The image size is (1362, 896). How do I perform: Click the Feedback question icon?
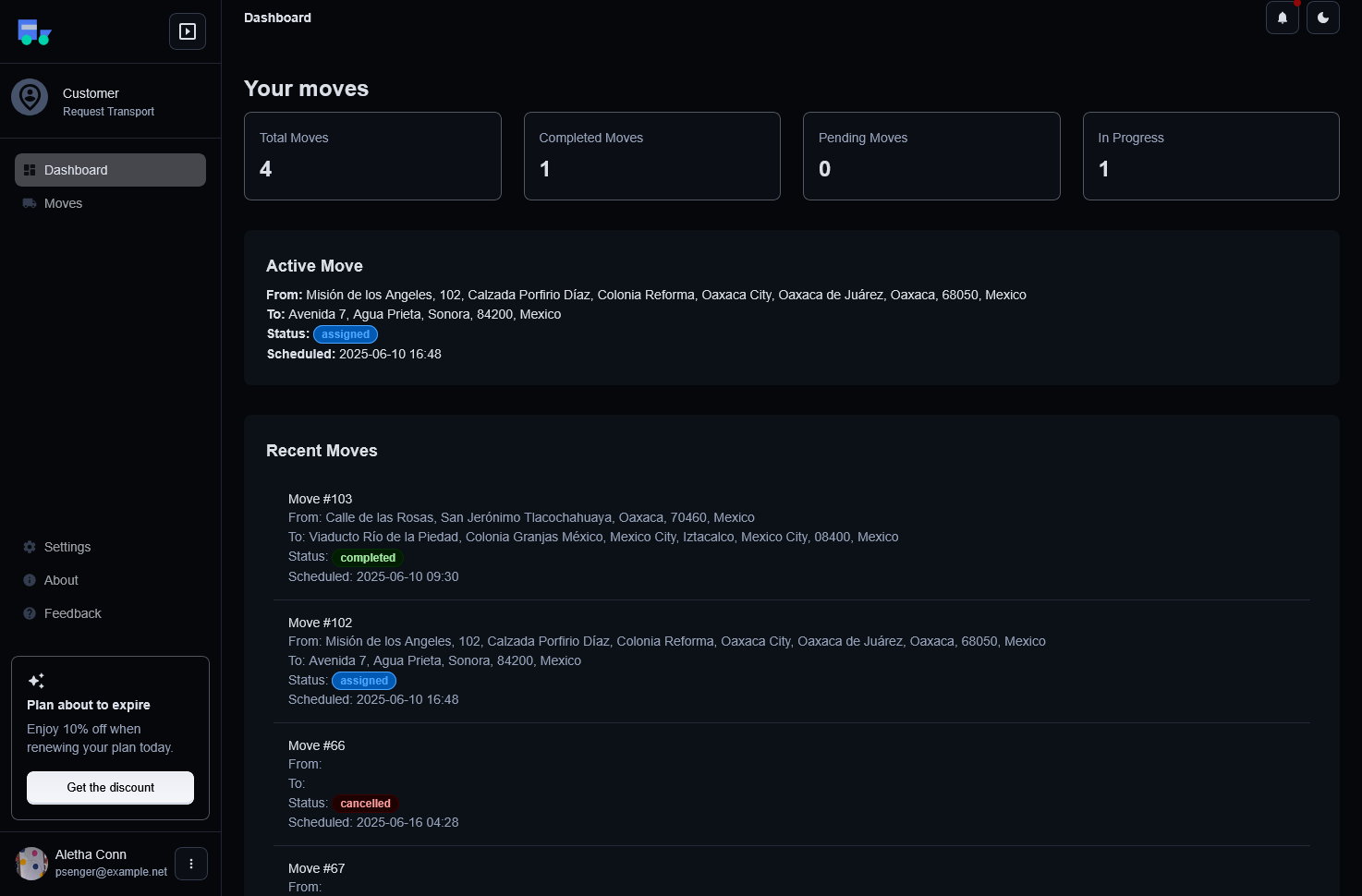point(30,613)
